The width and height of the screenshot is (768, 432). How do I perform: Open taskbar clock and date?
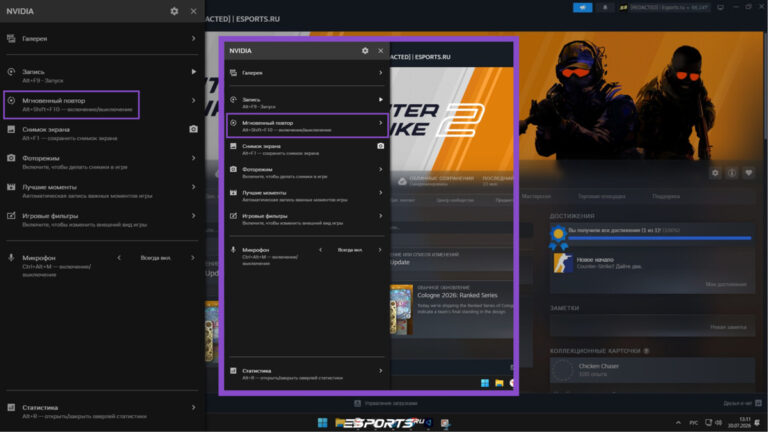pos(740,423)
